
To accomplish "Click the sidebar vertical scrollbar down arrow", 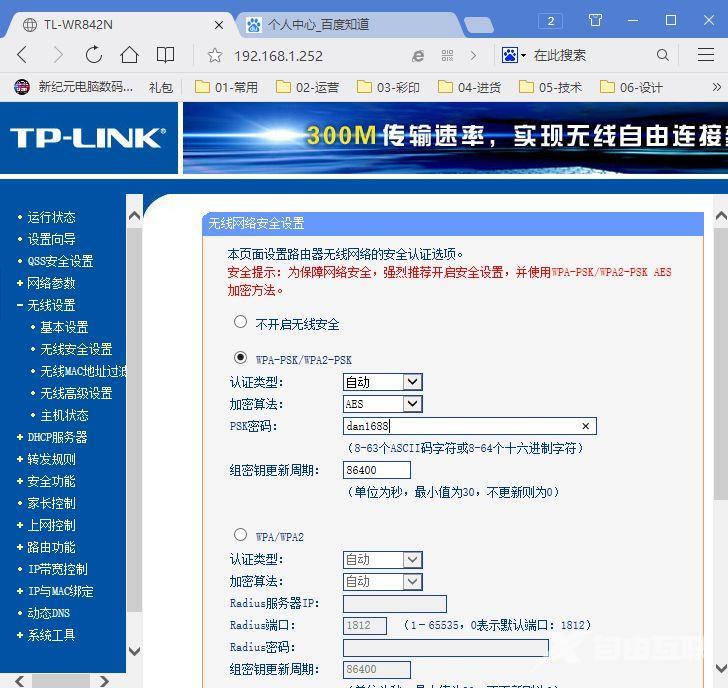I will pos(134,651).
